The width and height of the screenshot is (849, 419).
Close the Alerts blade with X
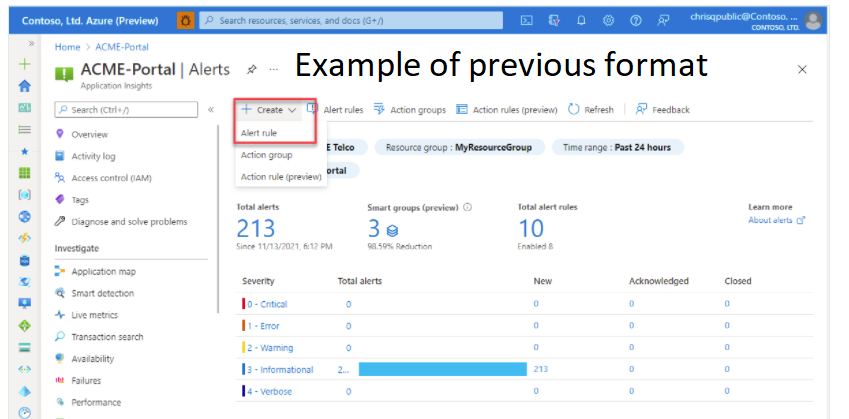(802, 69)
